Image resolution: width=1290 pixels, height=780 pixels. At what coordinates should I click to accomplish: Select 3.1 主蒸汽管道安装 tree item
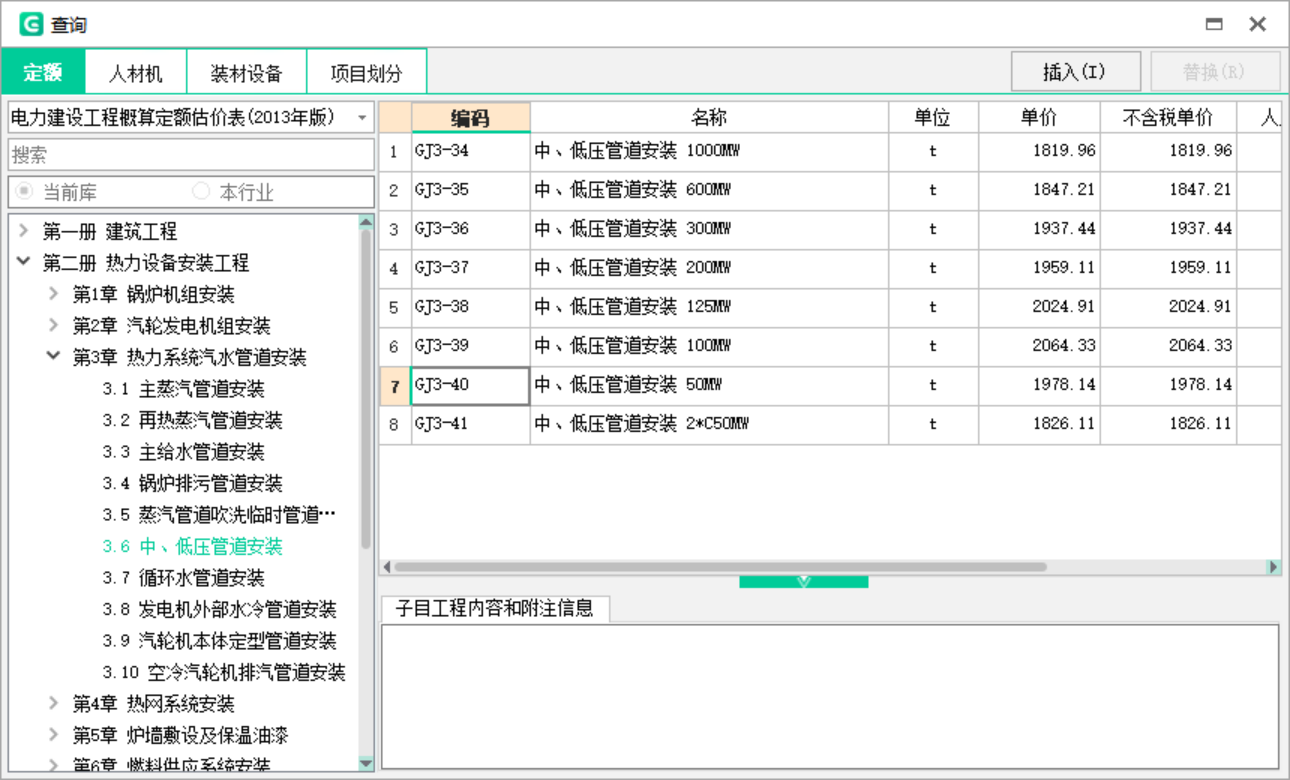pyautogui.click(x=183, y=388)
